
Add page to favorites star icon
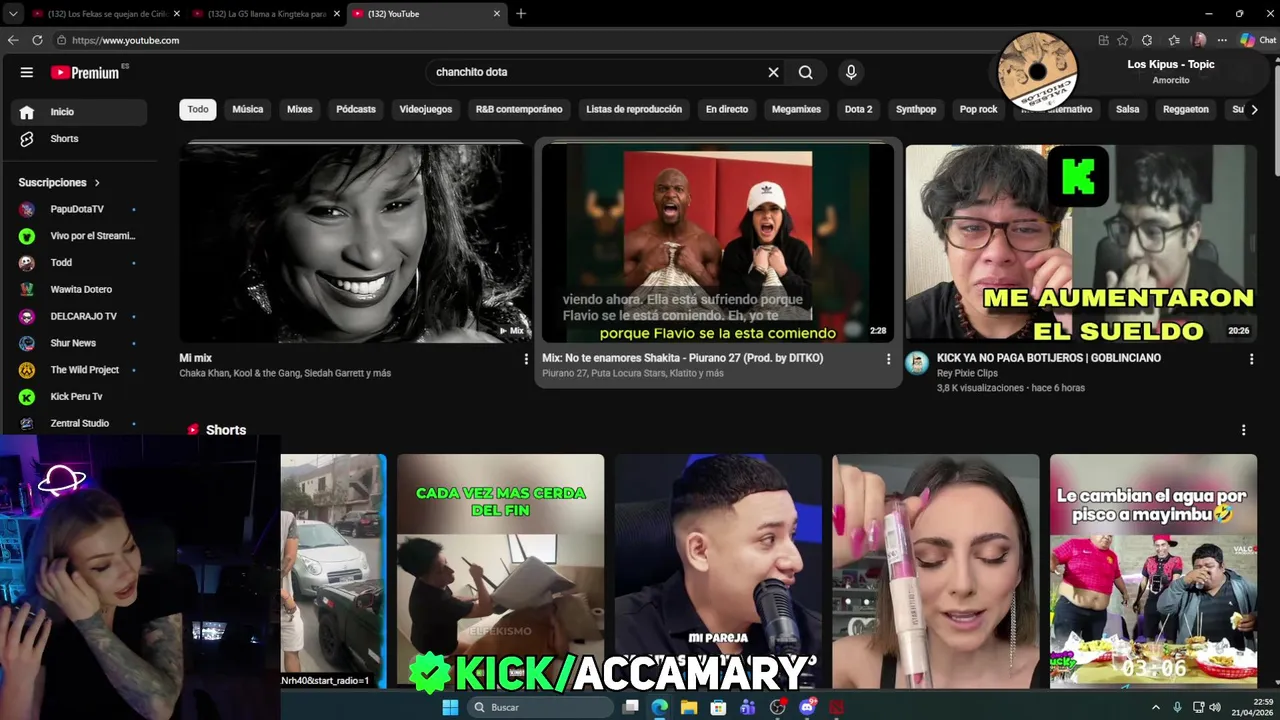(x=1122, y=40)
